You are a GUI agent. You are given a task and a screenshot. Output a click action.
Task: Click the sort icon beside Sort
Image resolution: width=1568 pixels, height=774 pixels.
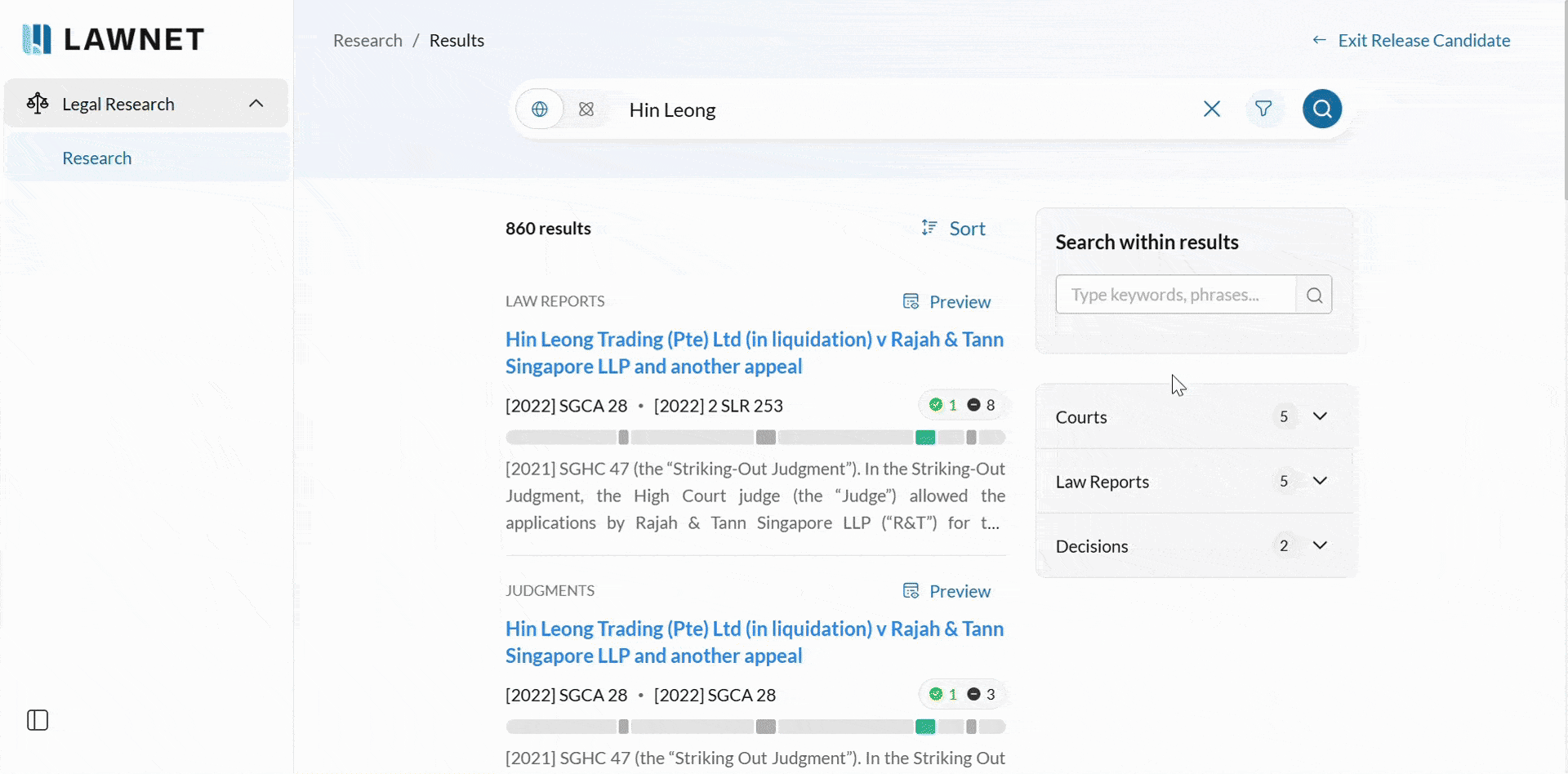[x=929, y=228]
